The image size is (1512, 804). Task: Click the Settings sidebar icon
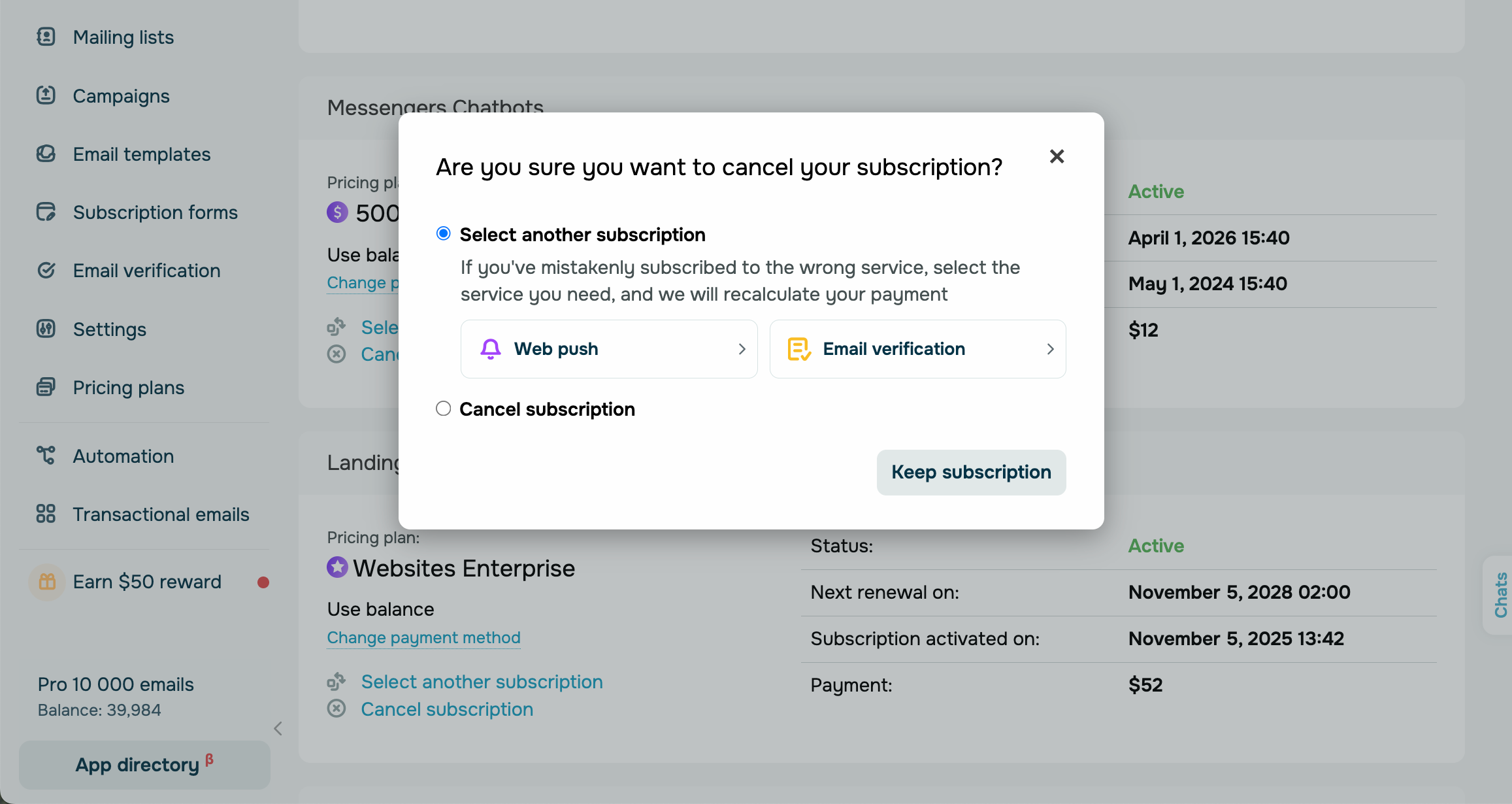(x=46, y=329)
